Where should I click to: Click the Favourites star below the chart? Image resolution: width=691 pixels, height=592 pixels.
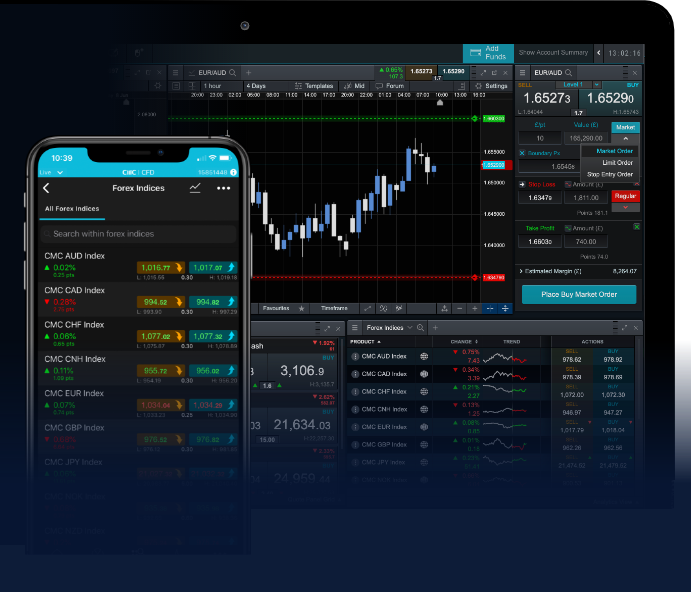click(301, 309)
